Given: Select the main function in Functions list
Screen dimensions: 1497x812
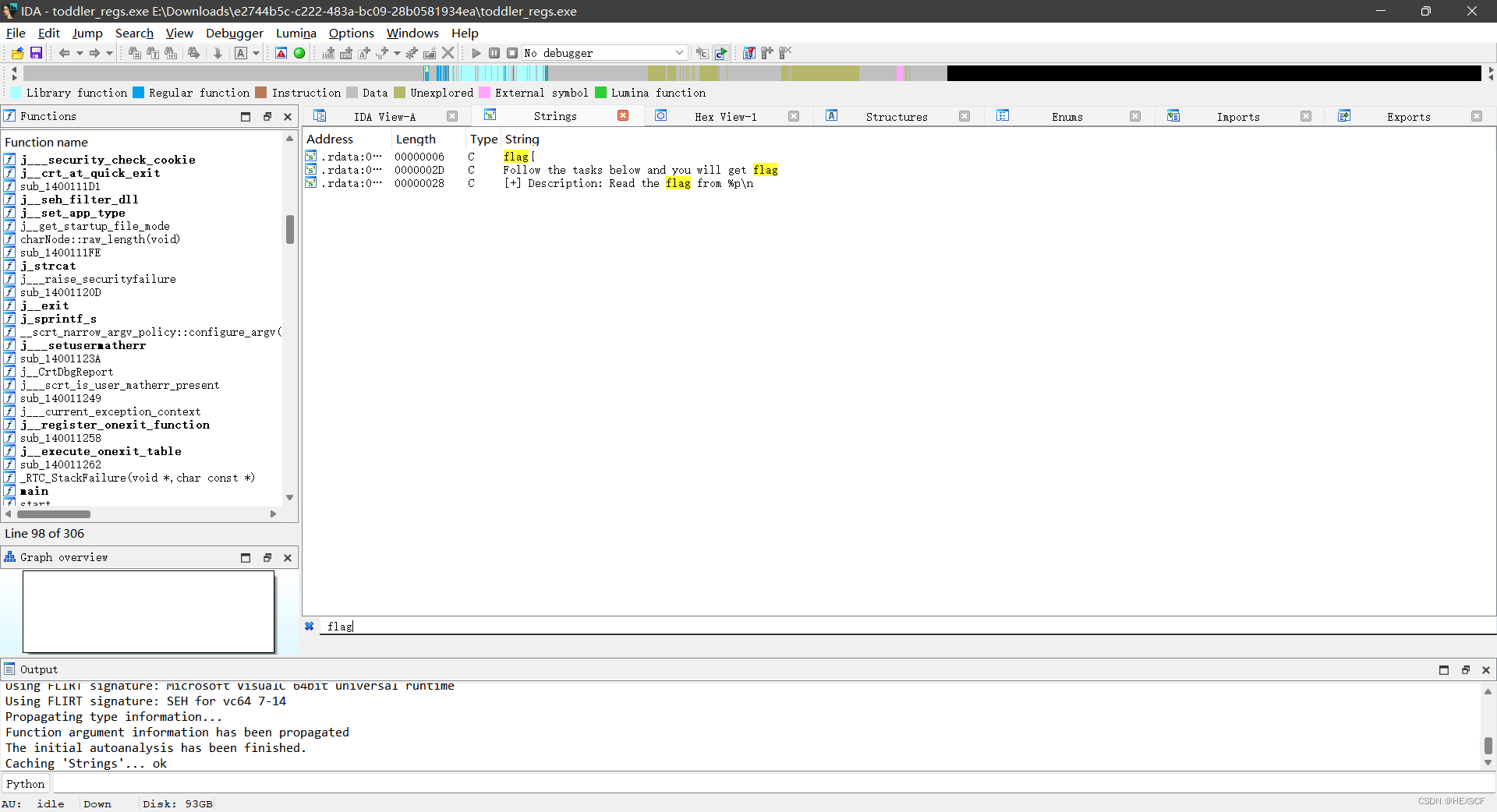Looking at the screenshot, I should [x=35, y=491].
